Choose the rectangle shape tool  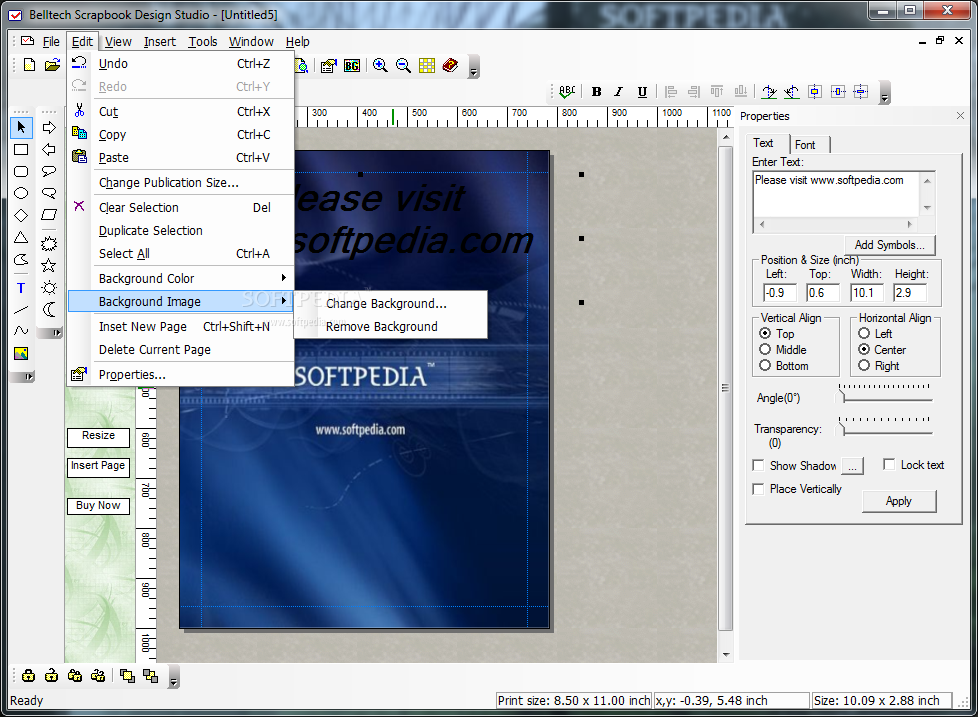21,150
